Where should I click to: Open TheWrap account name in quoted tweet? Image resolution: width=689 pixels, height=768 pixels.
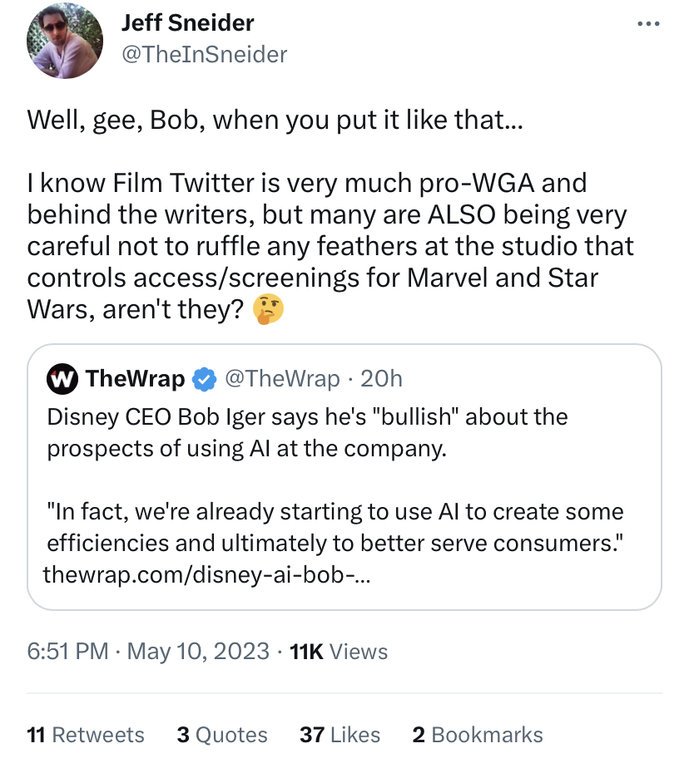tap(136, 379)
